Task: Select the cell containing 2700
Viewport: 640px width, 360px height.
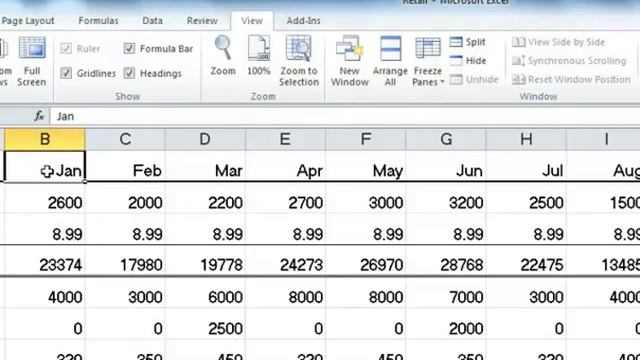Action: point(285,198)
